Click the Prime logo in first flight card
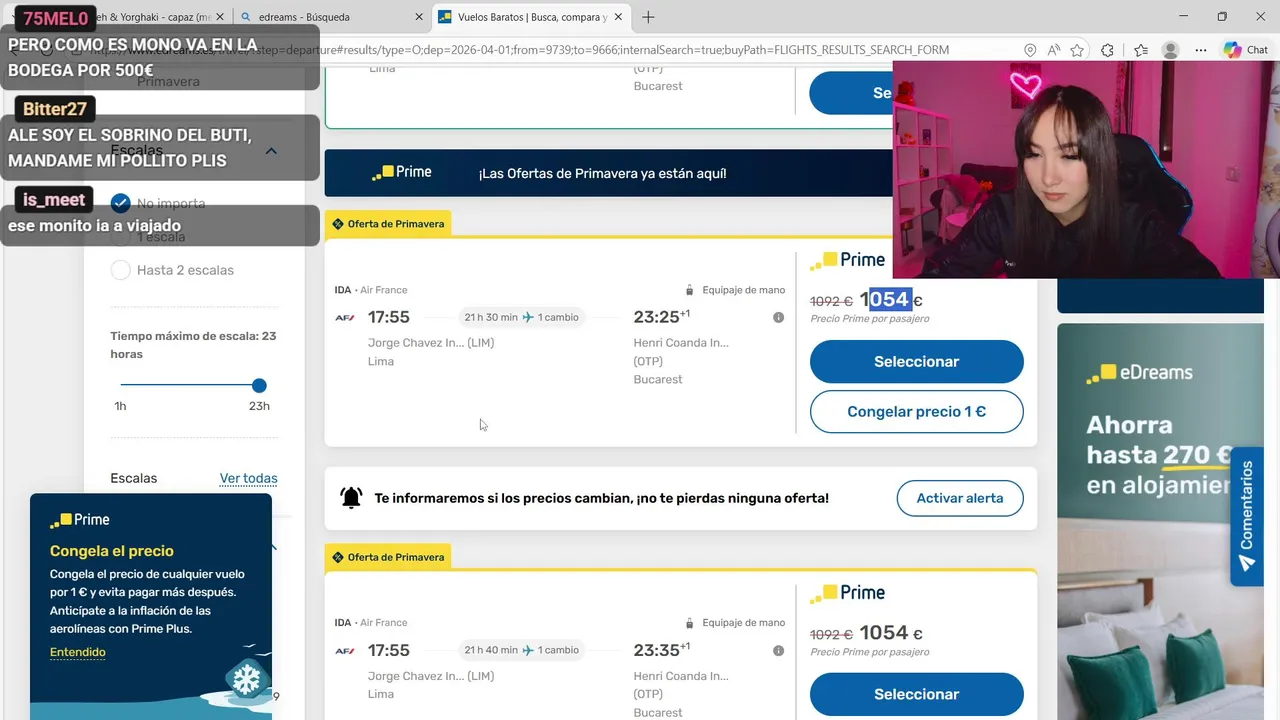The width and height of the screenshot is (1280, 720). pyautogui.click(x=847, y=260)
